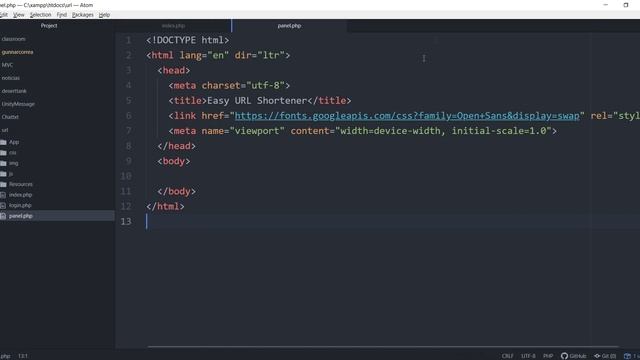Expand the MVC project folder
The height and width of the screenshot is (360, 640).
click(x=7, y=65)
